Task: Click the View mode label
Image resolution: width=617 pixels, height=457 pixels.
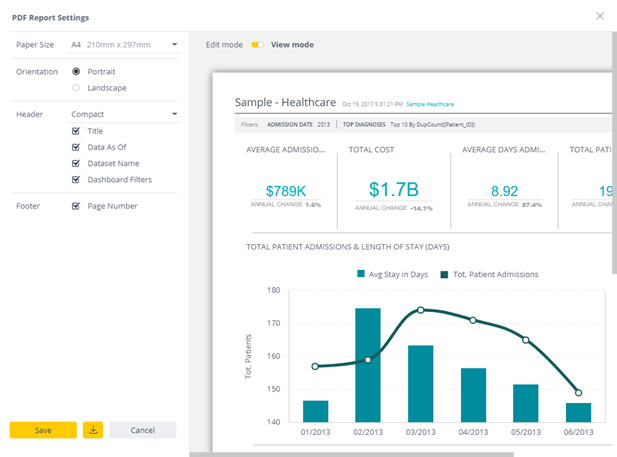Action: pyautogui.click(x=292, y=45)
